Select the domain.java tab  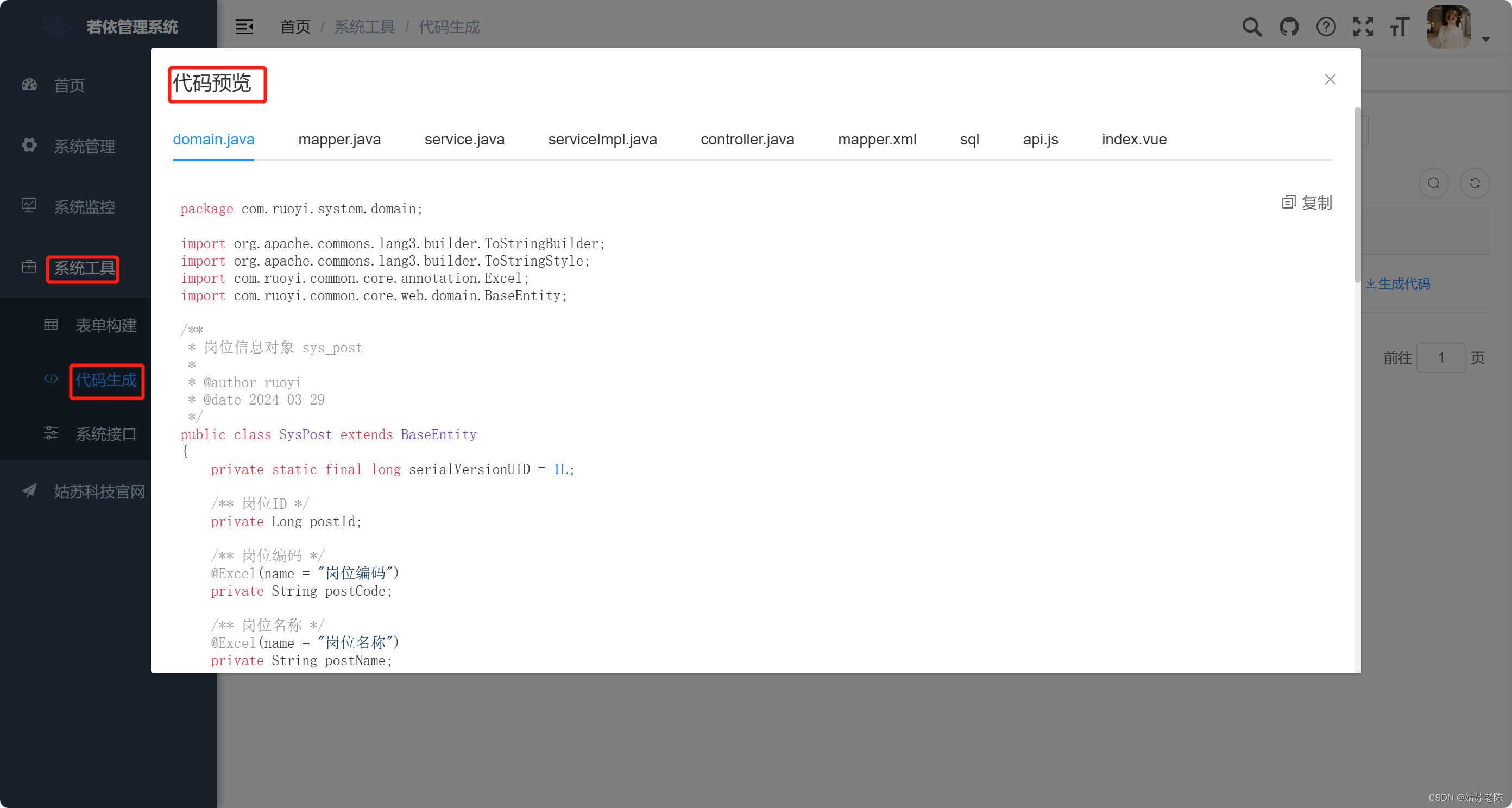(x=213, y=139)
